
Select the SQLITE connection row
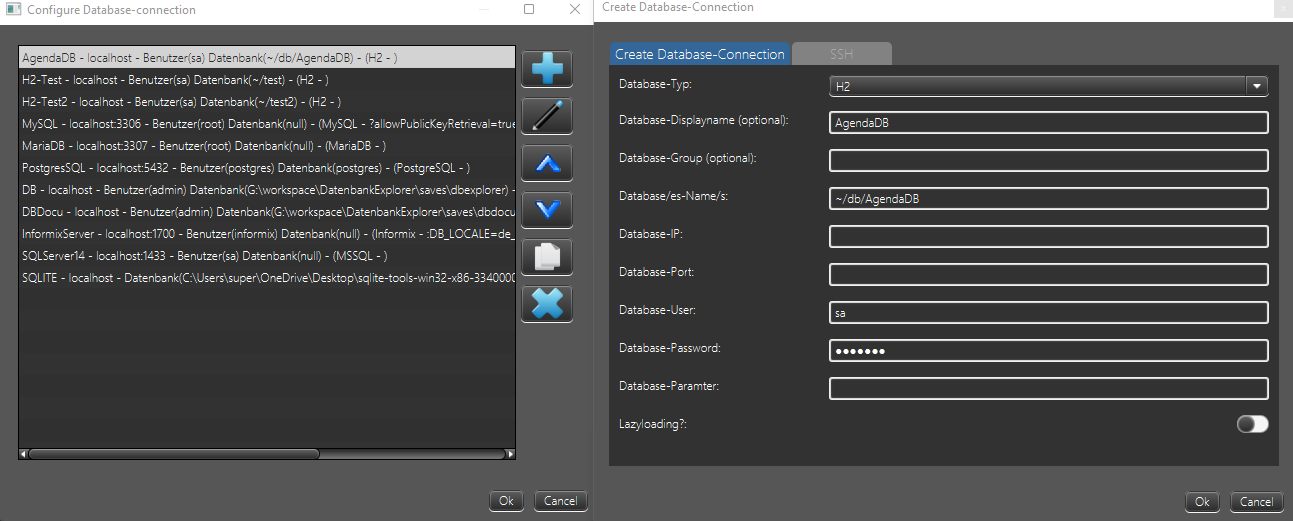[267, 278]
